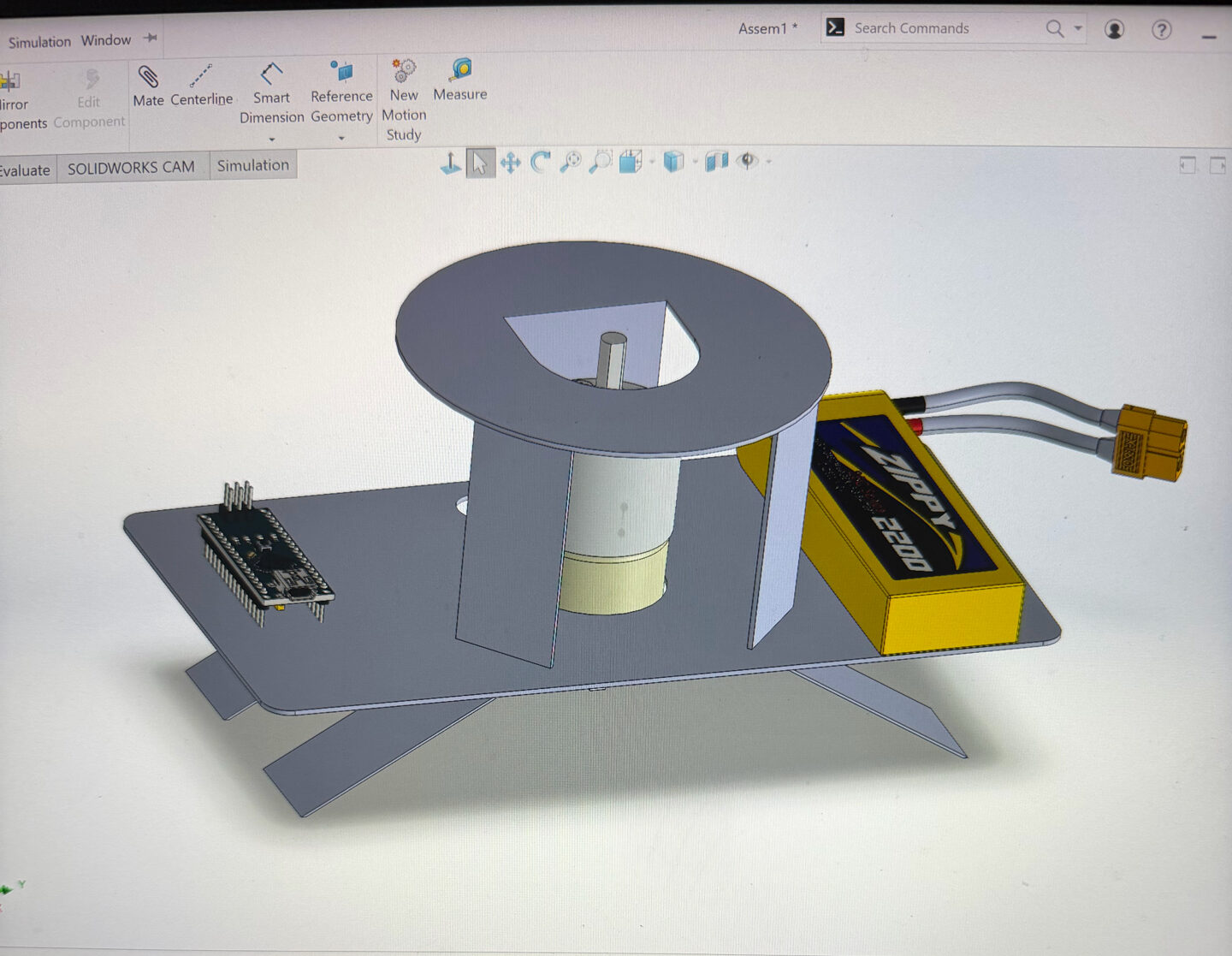Expand the Smart Dimension dropdown arrow
The width and height of the screenshot is (1232, 956).
tap(272, 139)
